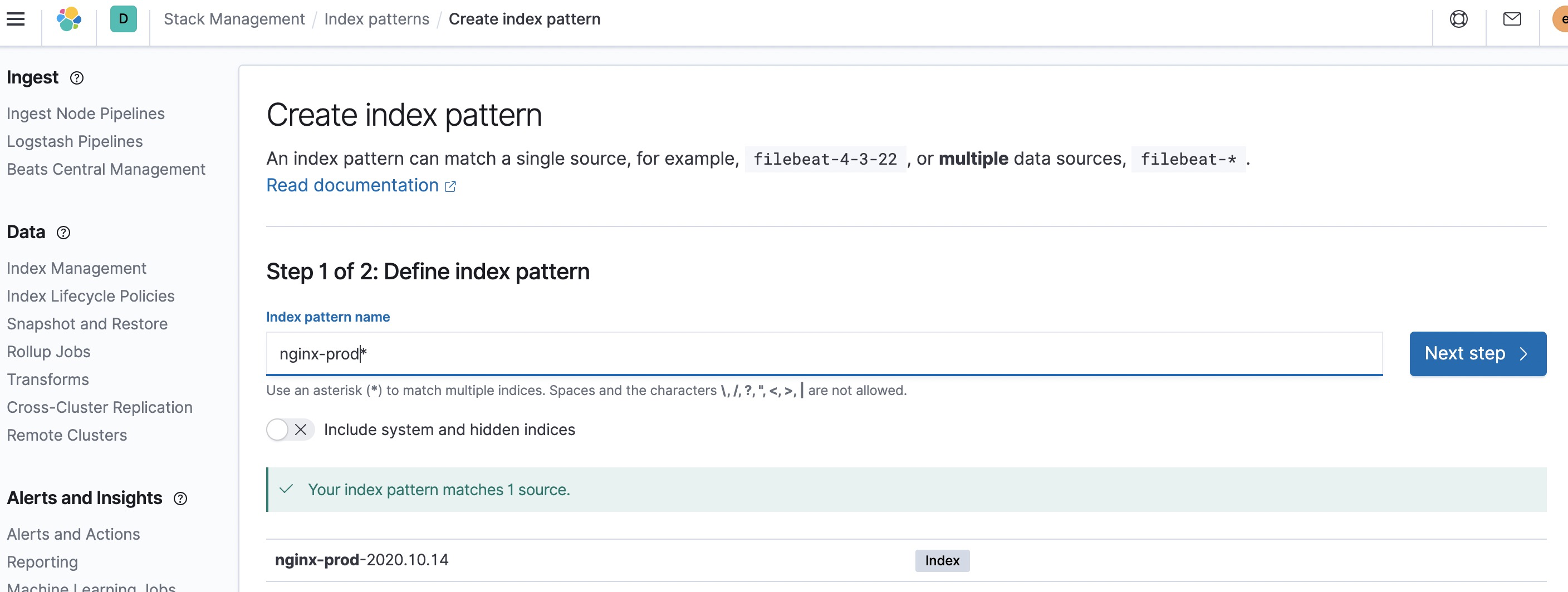Open the hamburger navigation menu

[16, 19]
